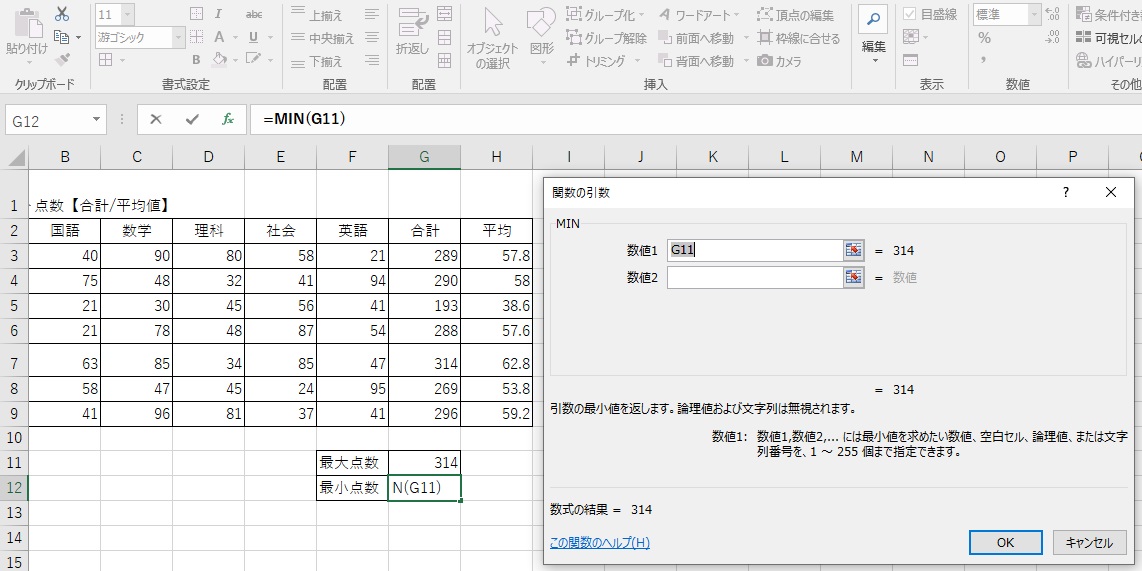
Task: Click the 頂点の編集 tool
Action: [x=795, y=15]
